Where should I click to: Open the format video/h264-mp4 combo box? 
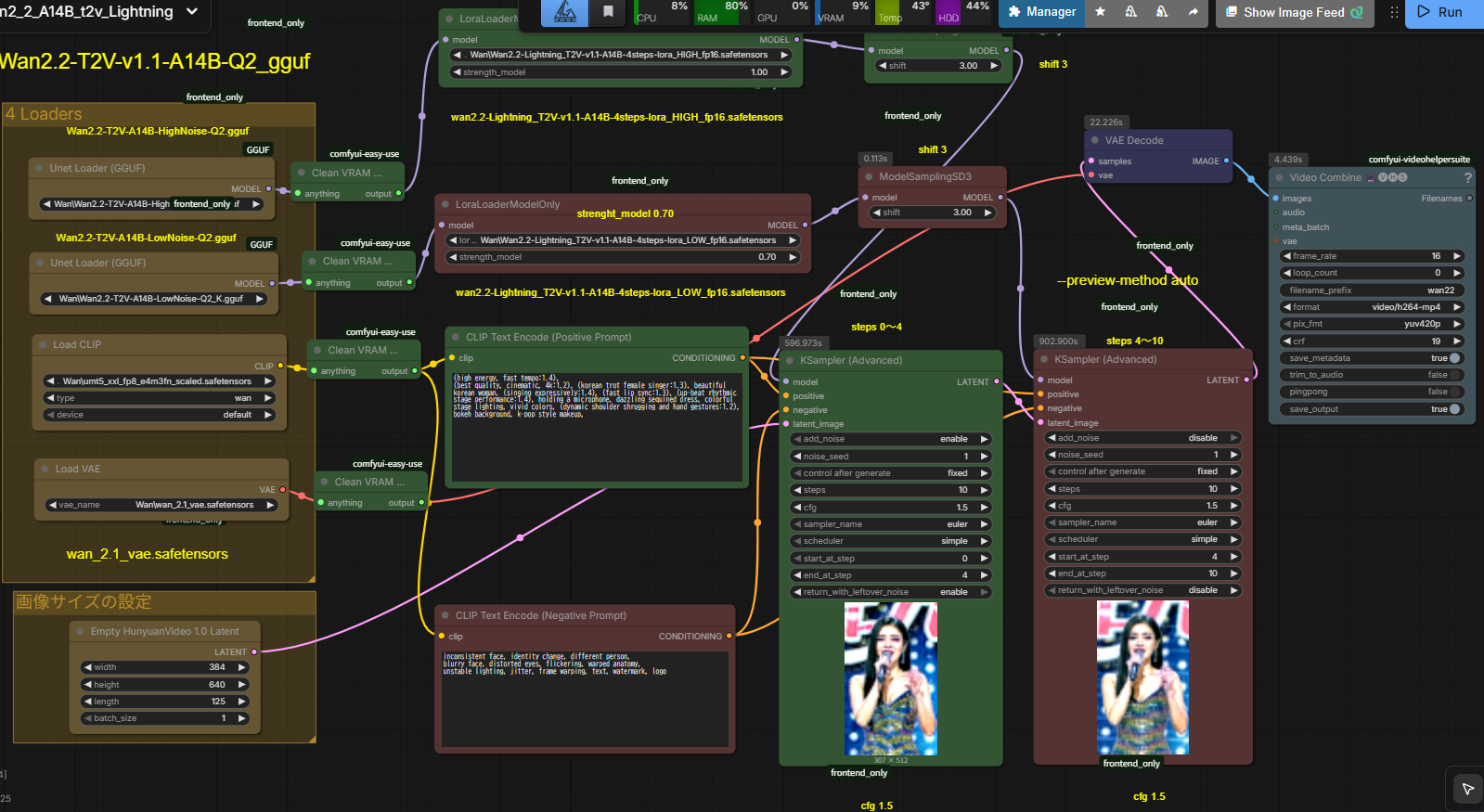pos(1371,307)
